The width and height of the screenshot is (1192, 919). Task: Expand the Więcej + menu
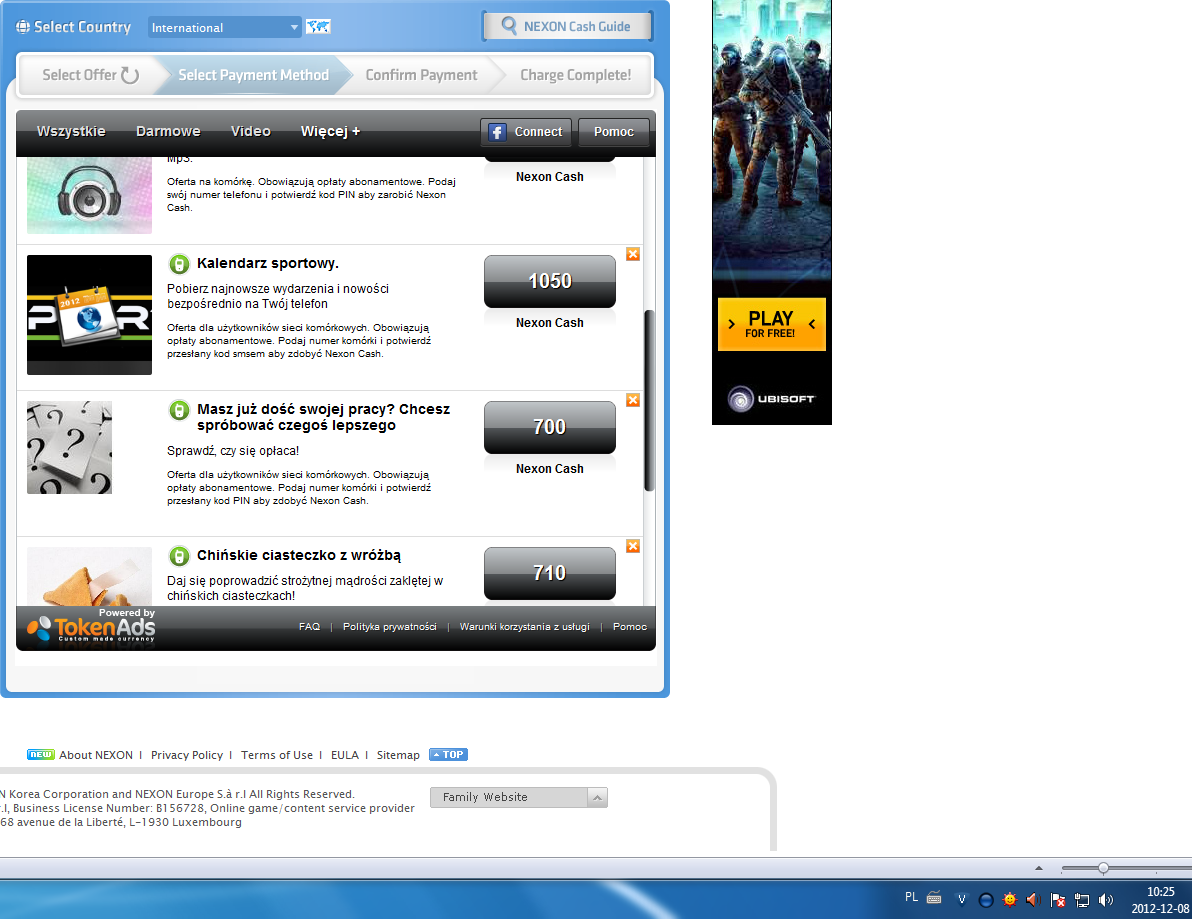331,131
